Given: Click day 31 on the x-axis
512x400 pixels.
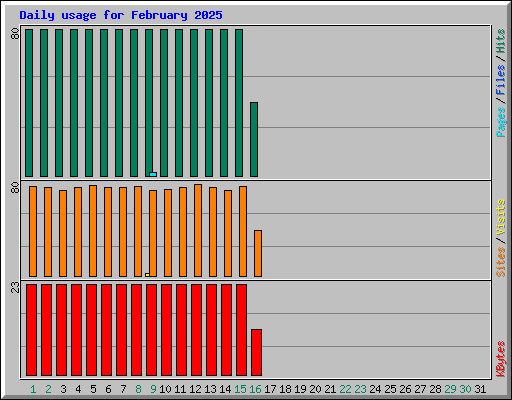Looking at the screenshot, I should click(x=480, y=389).
